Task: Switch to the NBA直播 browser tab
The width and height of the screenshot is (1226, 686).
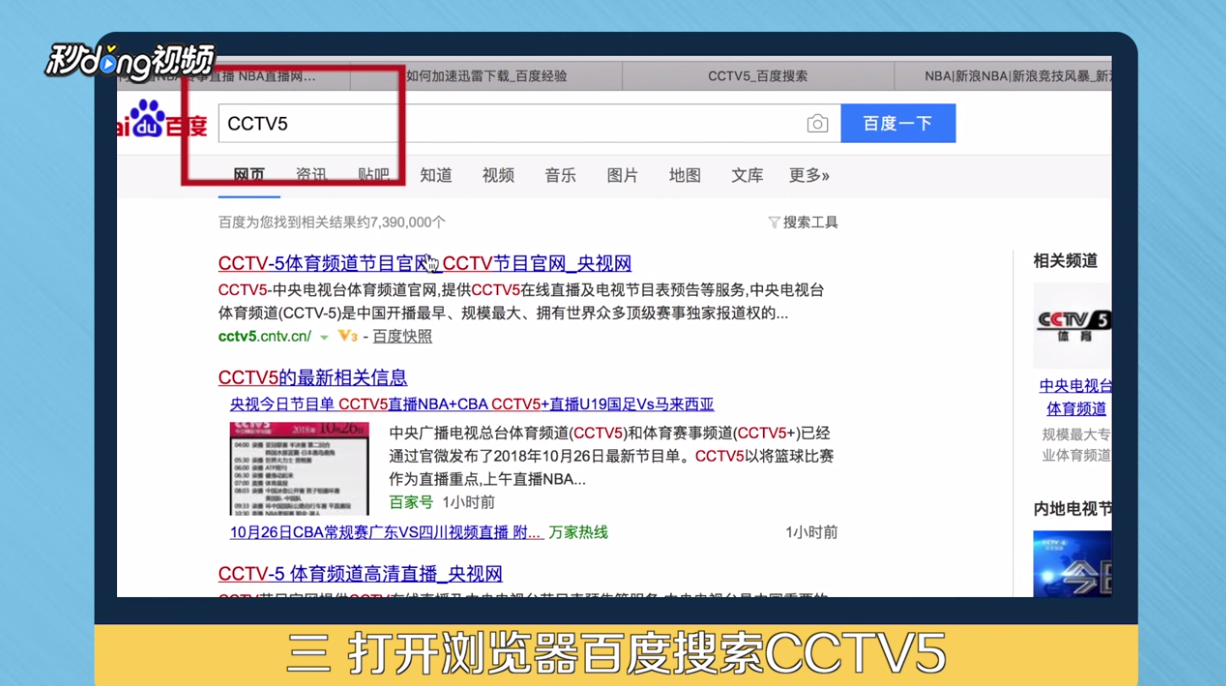Action: [233, 76]
